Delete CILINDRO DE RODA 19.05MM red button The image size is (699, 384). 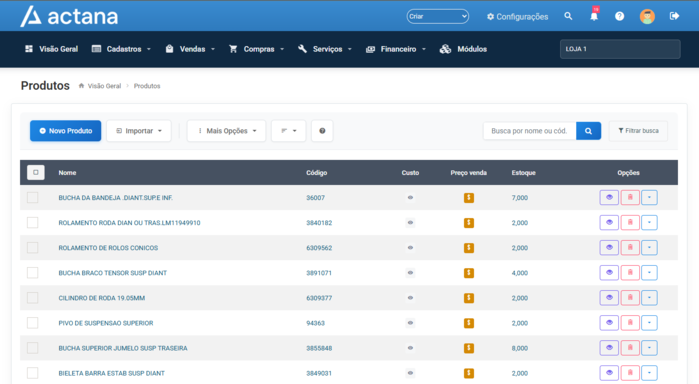tap(630, 297)
